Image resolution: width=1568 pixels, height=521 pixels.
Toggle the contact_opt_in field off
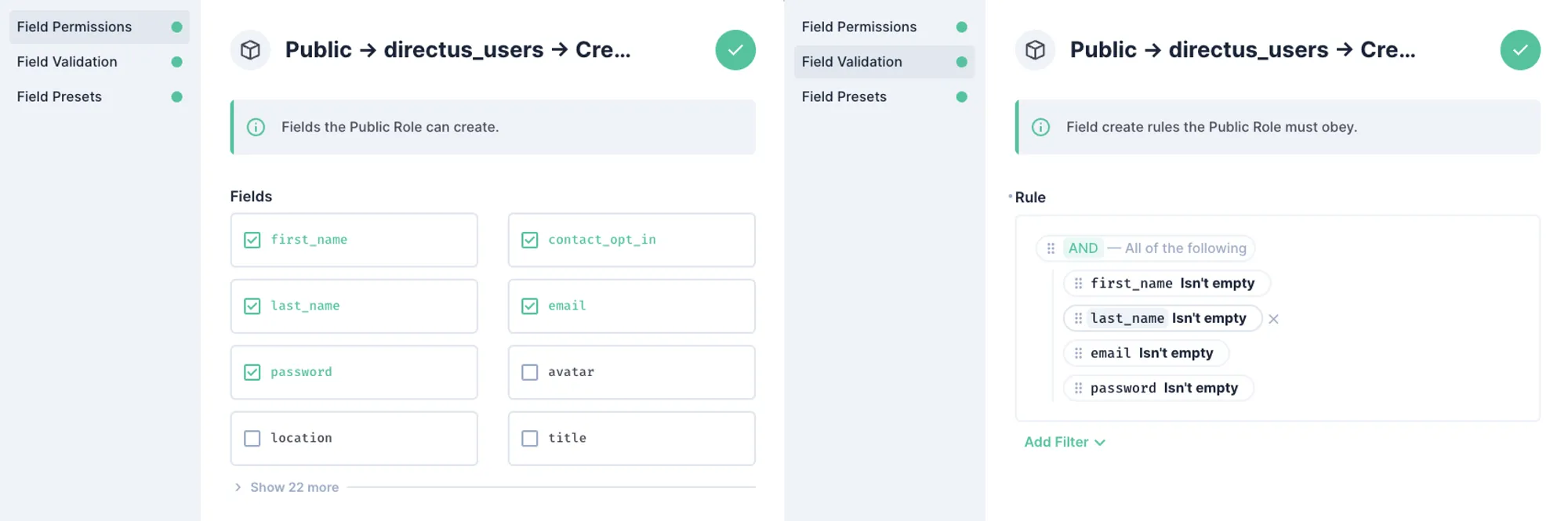(529, 240)
